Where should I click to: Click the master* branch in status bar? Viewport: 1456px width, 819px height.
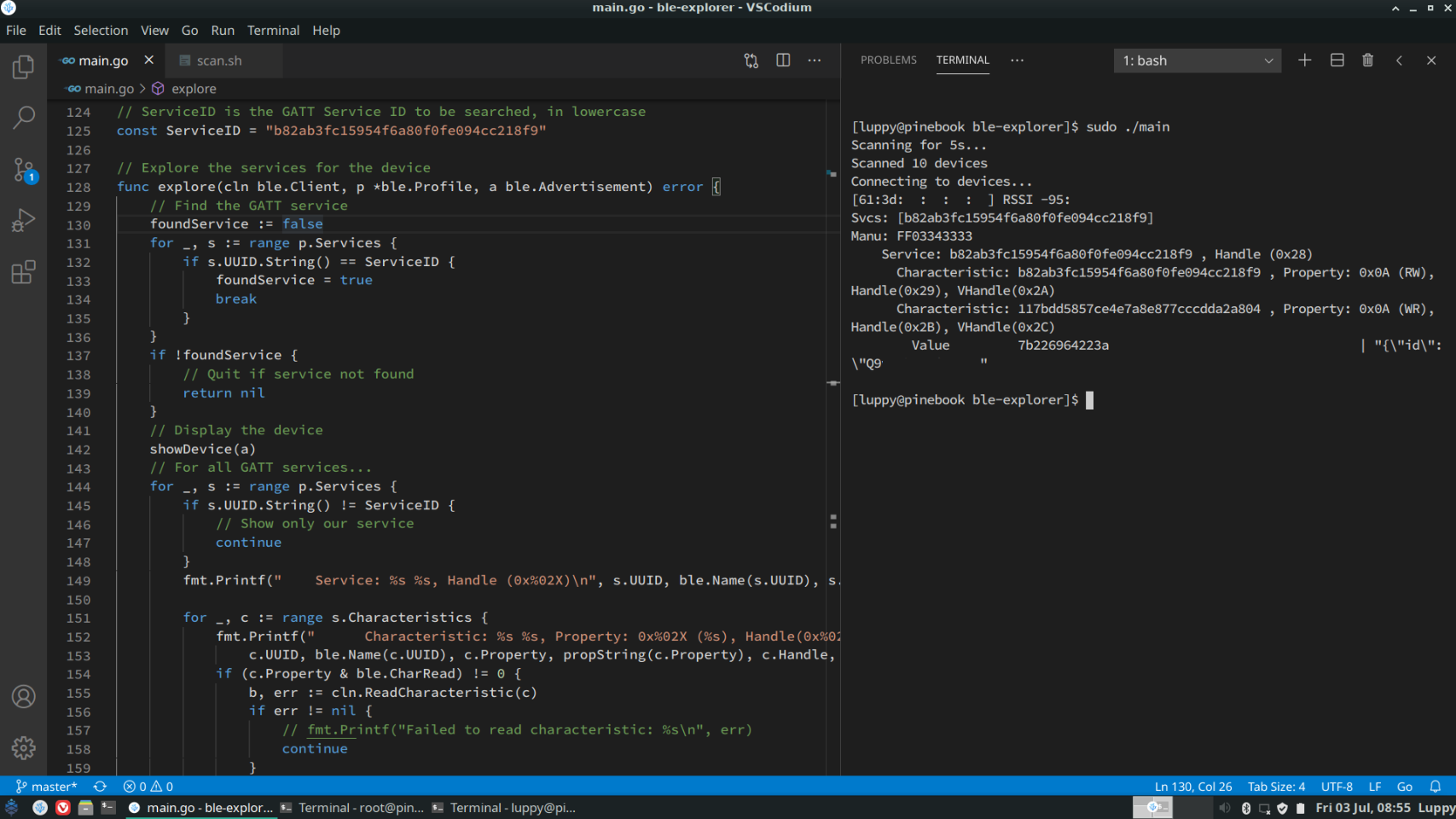(47, 787)
